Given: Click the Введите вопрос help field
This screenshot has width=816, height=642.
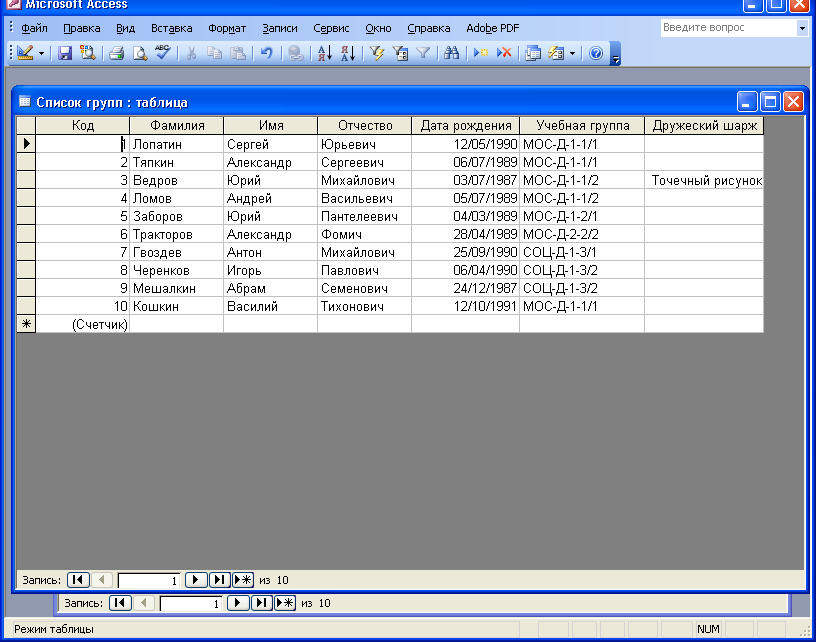Looking at the screenshot, I should (x=729, y=28).
